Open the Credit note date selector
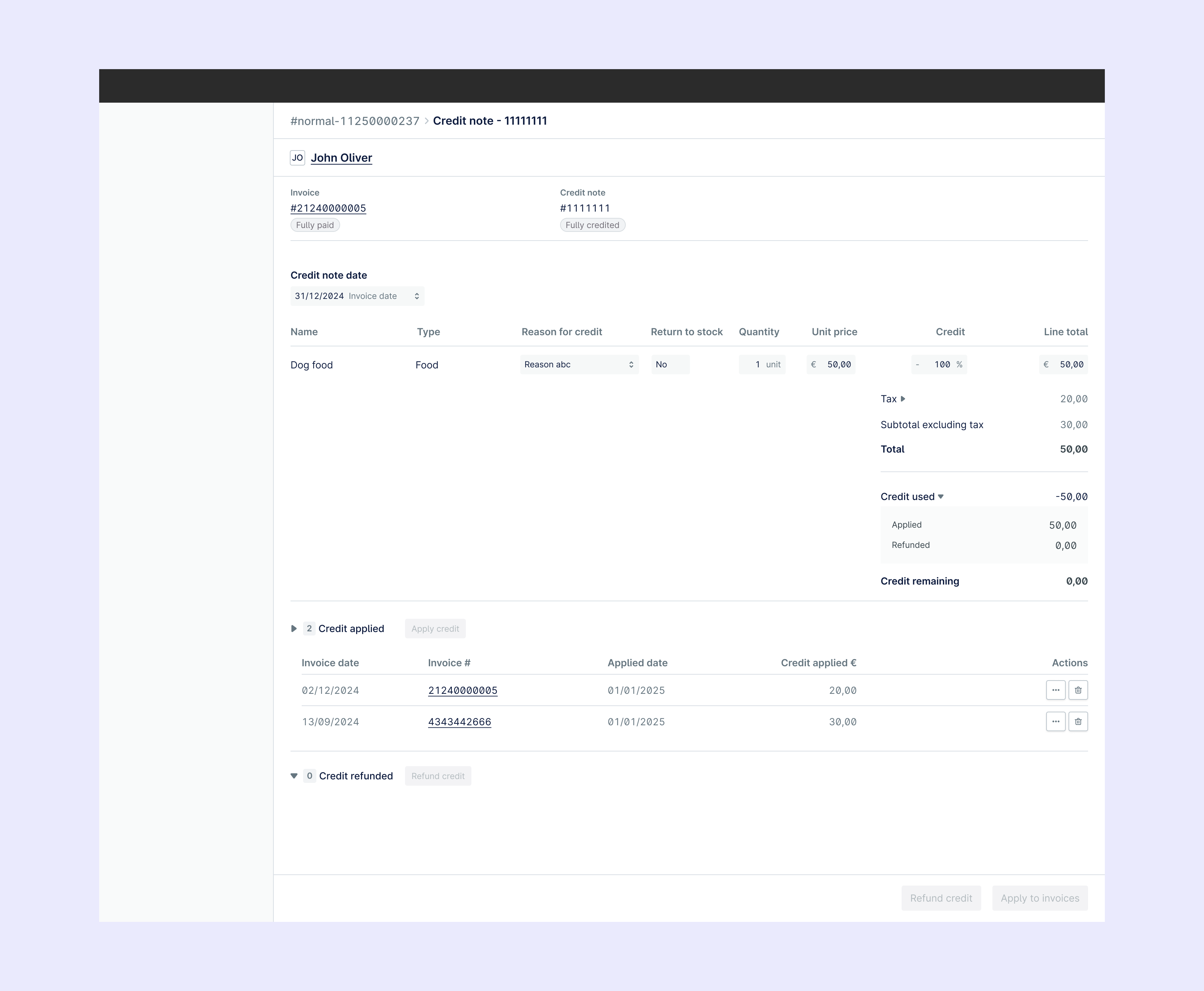Image resolution: width=1204 pixels, height=991 pixels. coord(357,296)
